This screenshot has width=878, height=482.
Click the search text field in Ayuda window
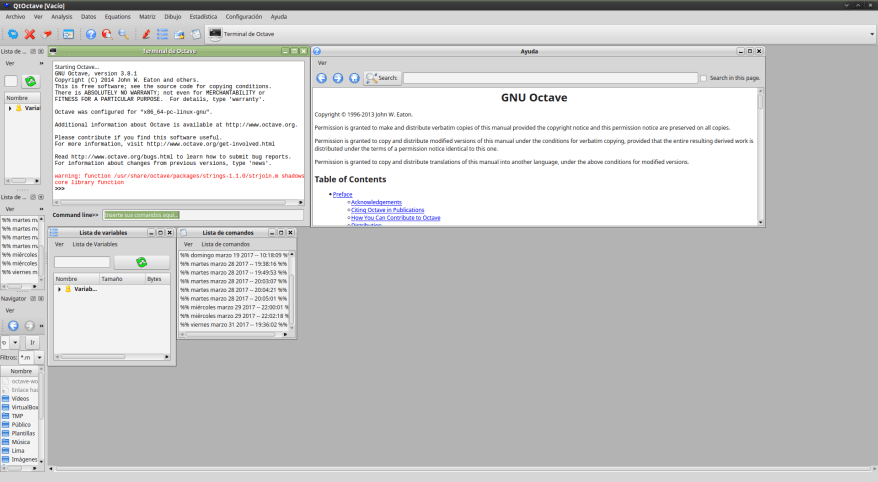(x=550, y=78)
